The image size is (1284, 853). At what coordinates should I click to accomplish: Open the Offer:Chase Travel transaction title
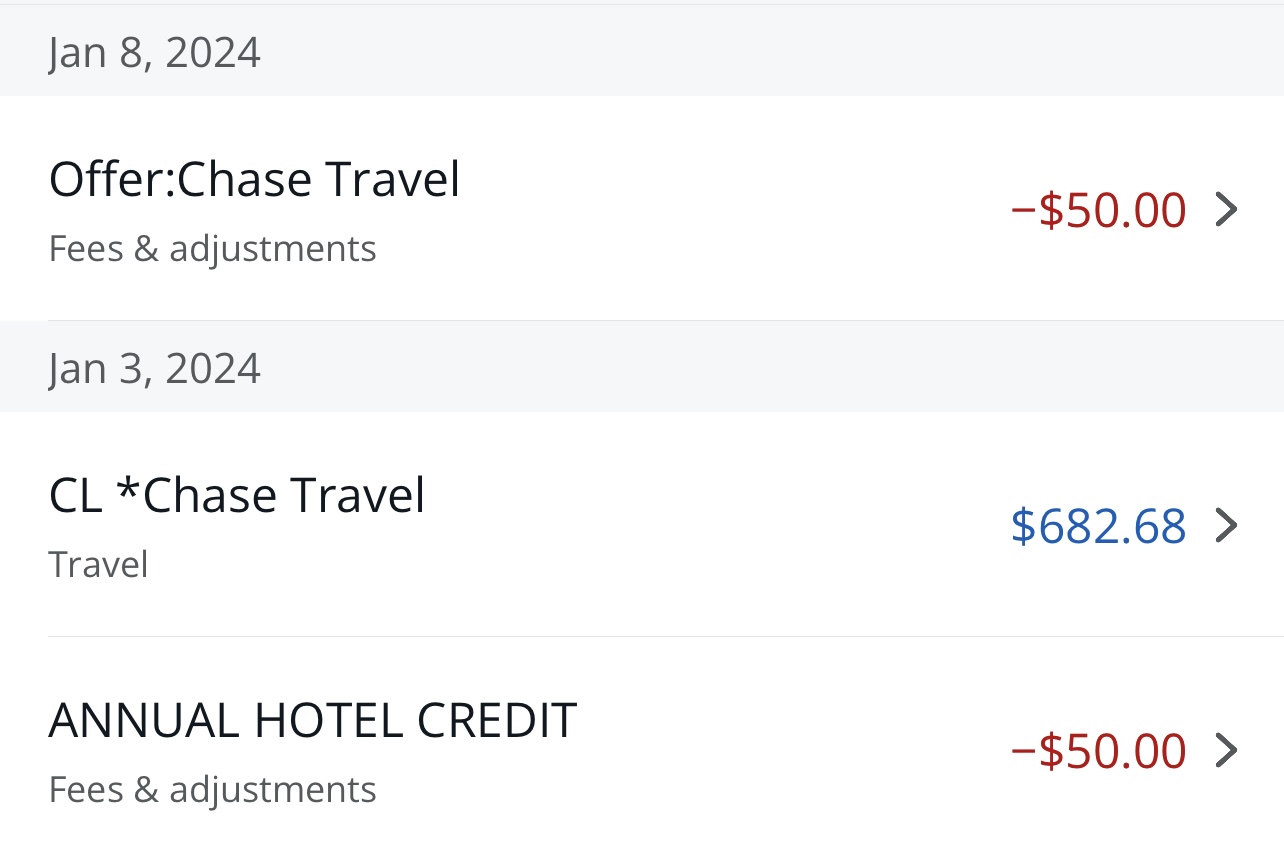tap(254, 180)
